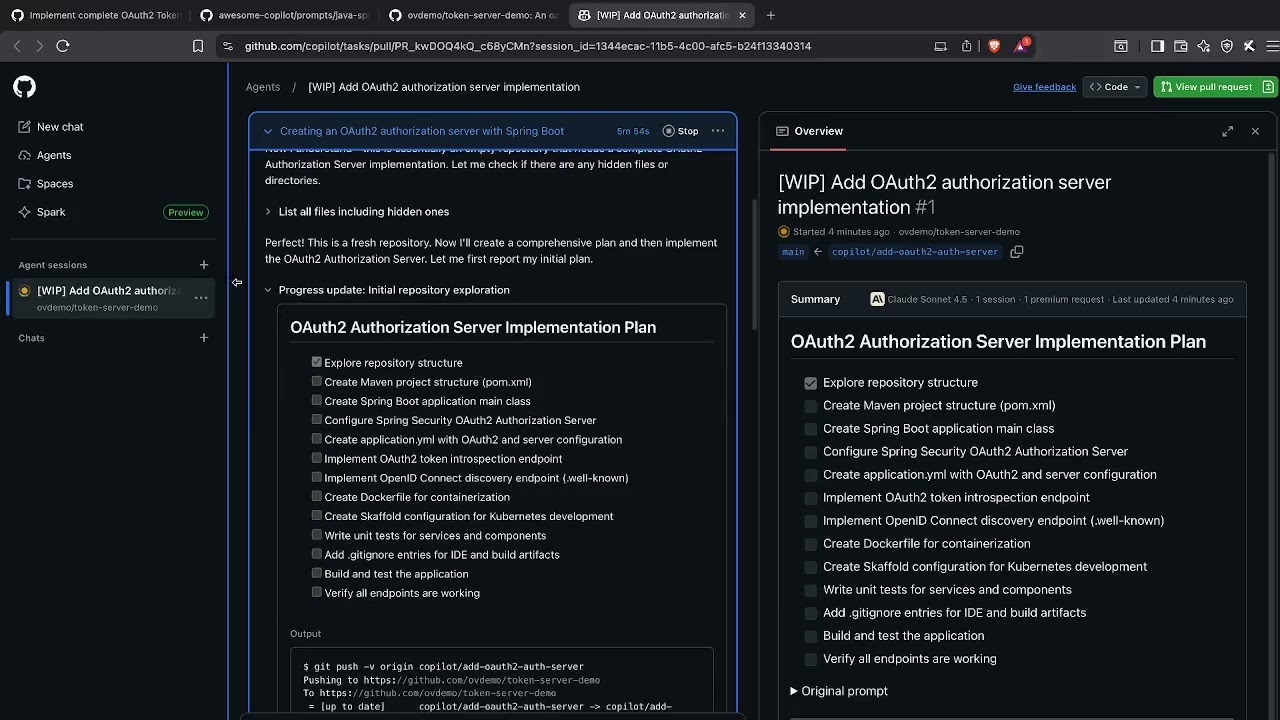This screenshot has height=720, width=1280.
Task: Expand the Overview panel to full screen
Action: click(x=1228, y=131)
